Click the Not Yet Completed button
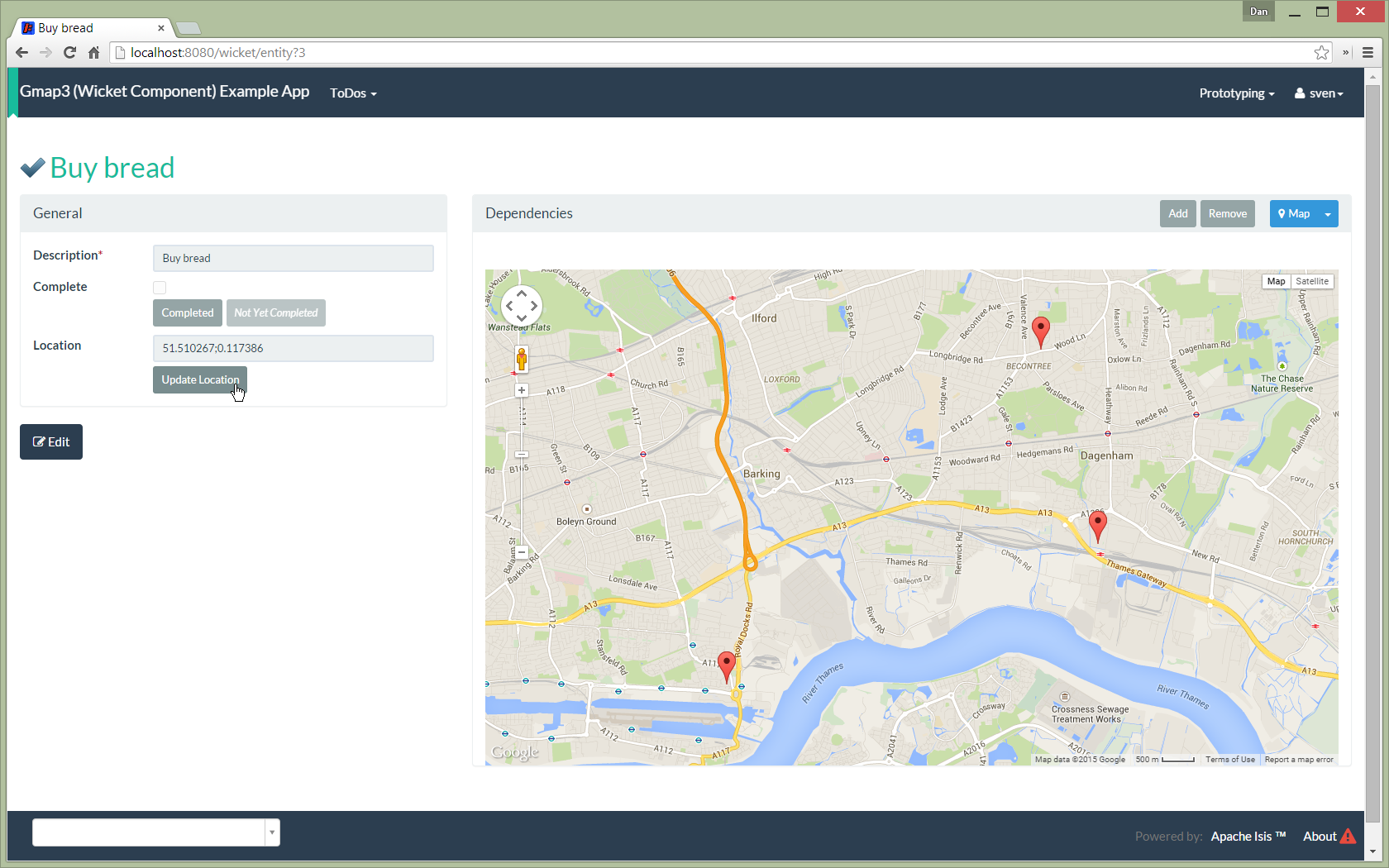1389x868 pixels. coord(276,312)
